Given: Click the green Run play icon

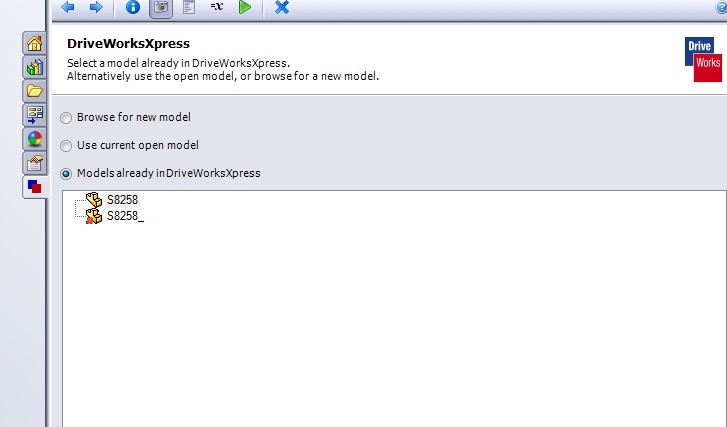Looking at the screenshot, I should [245, 7].
